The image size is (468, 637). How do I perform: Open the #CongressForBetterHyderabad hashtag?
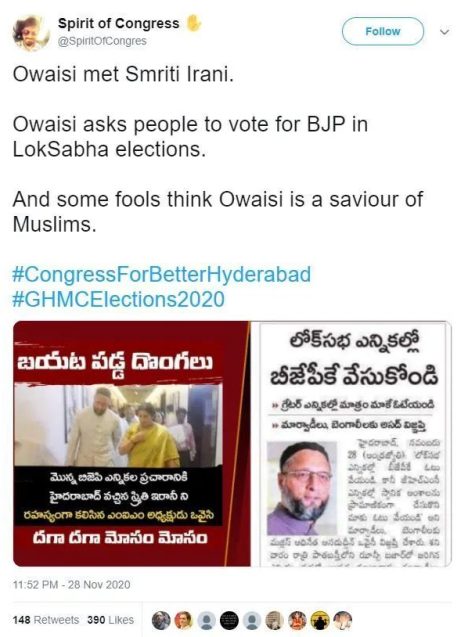[x=162, y=274]
